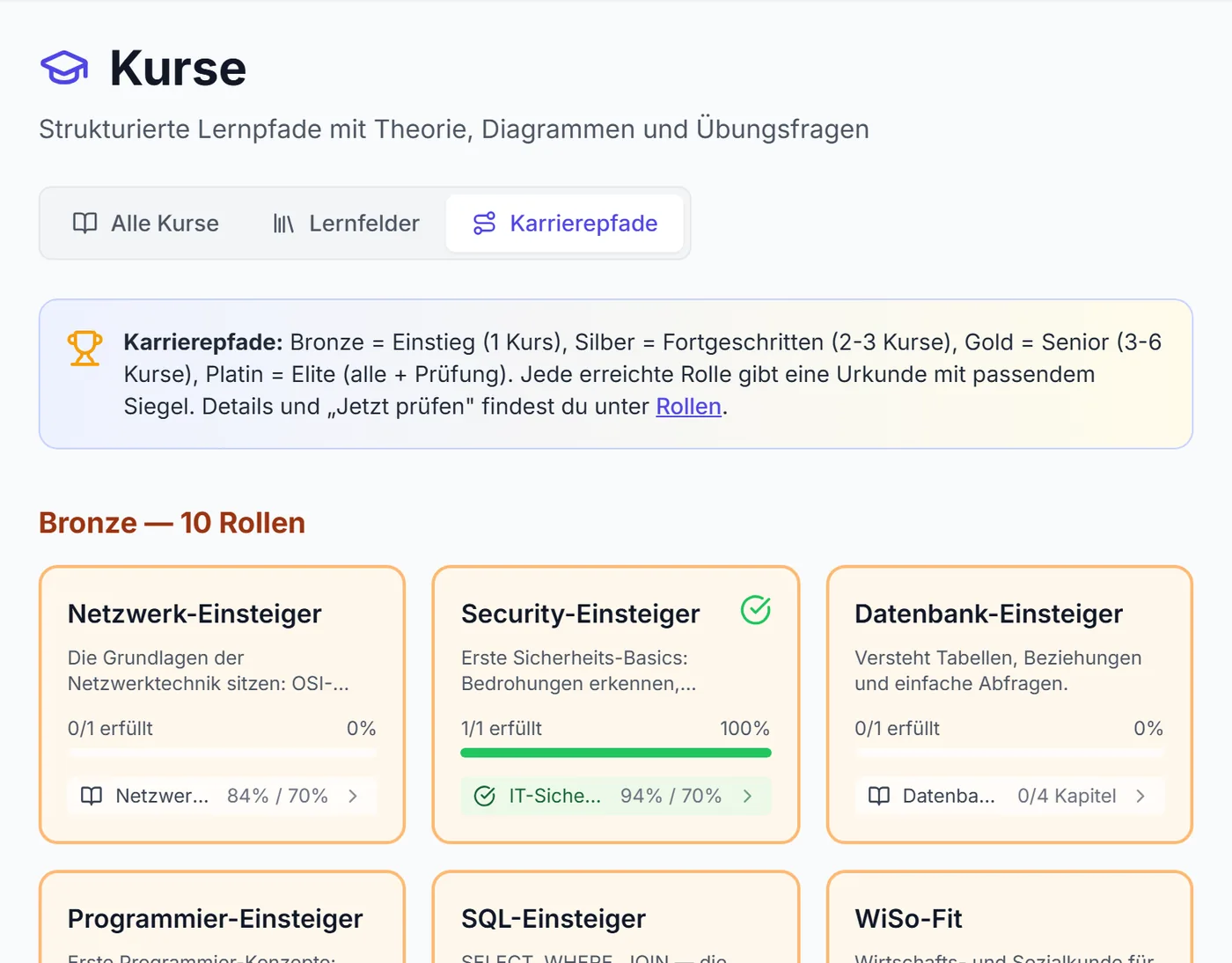Screen dimensions: 1232x963
Task: Select the Karrierepfade tab
Action: point(565,224)
